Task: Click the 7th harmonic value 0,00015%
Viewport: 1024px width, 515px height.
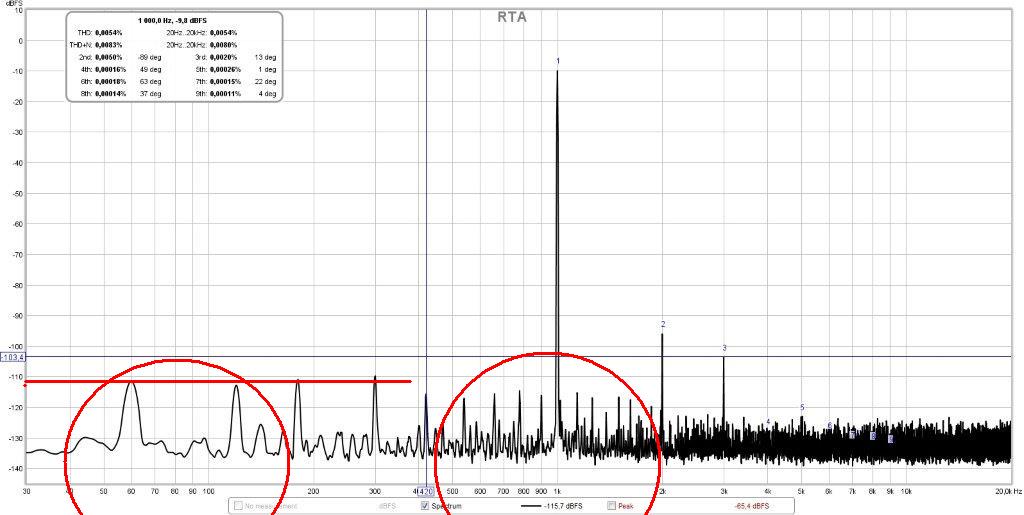Action: point(225,82)
